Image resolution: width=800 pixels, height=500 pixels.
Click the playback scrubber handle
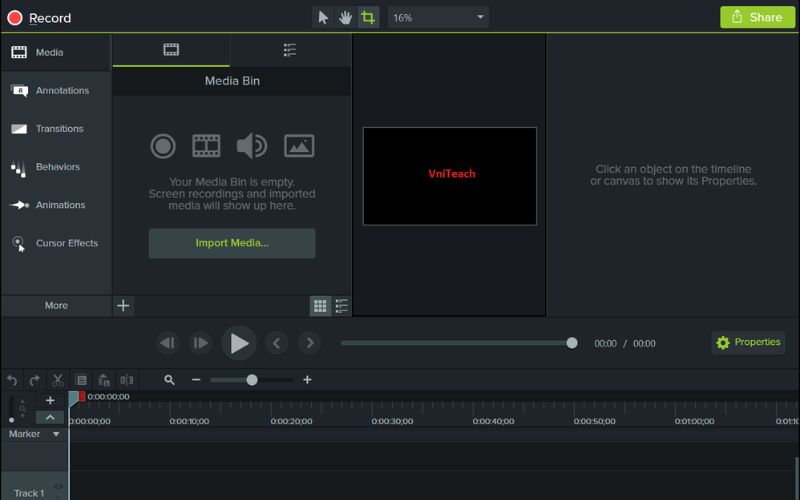click(572, 343)
